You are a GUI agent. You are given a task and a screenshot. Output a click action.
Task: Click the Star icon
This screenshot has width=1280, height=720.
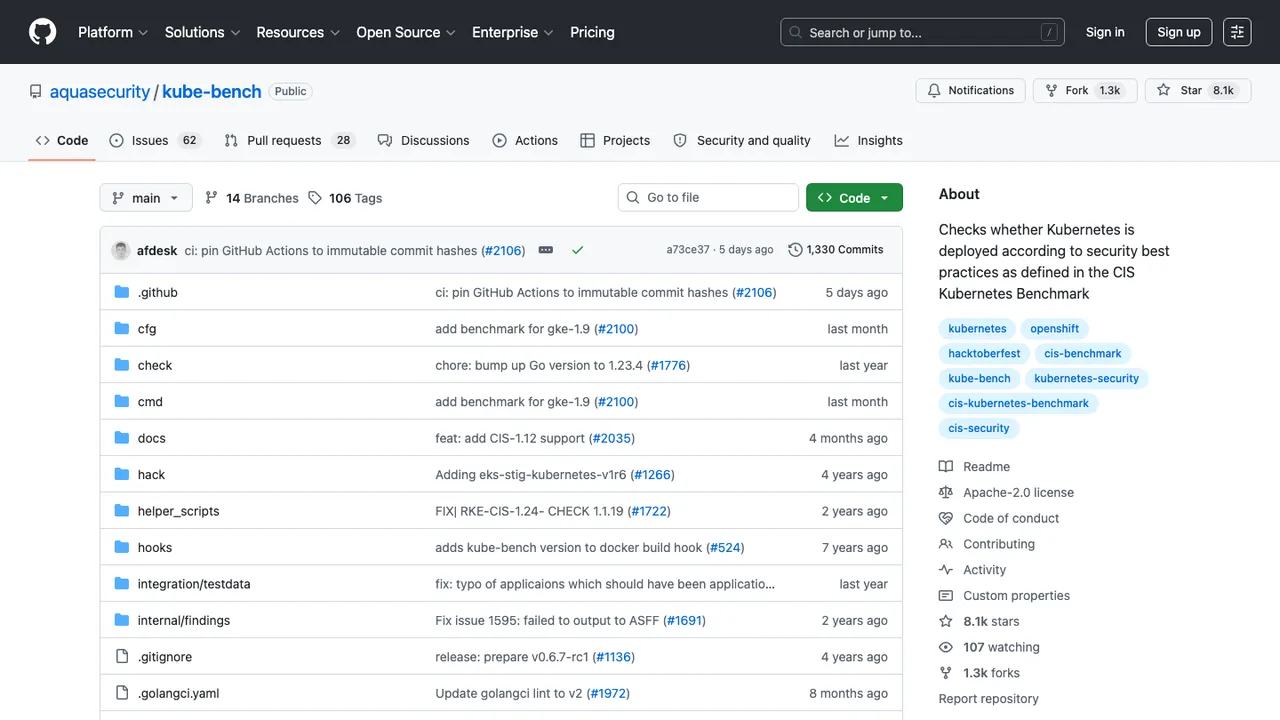(1163, 90)
